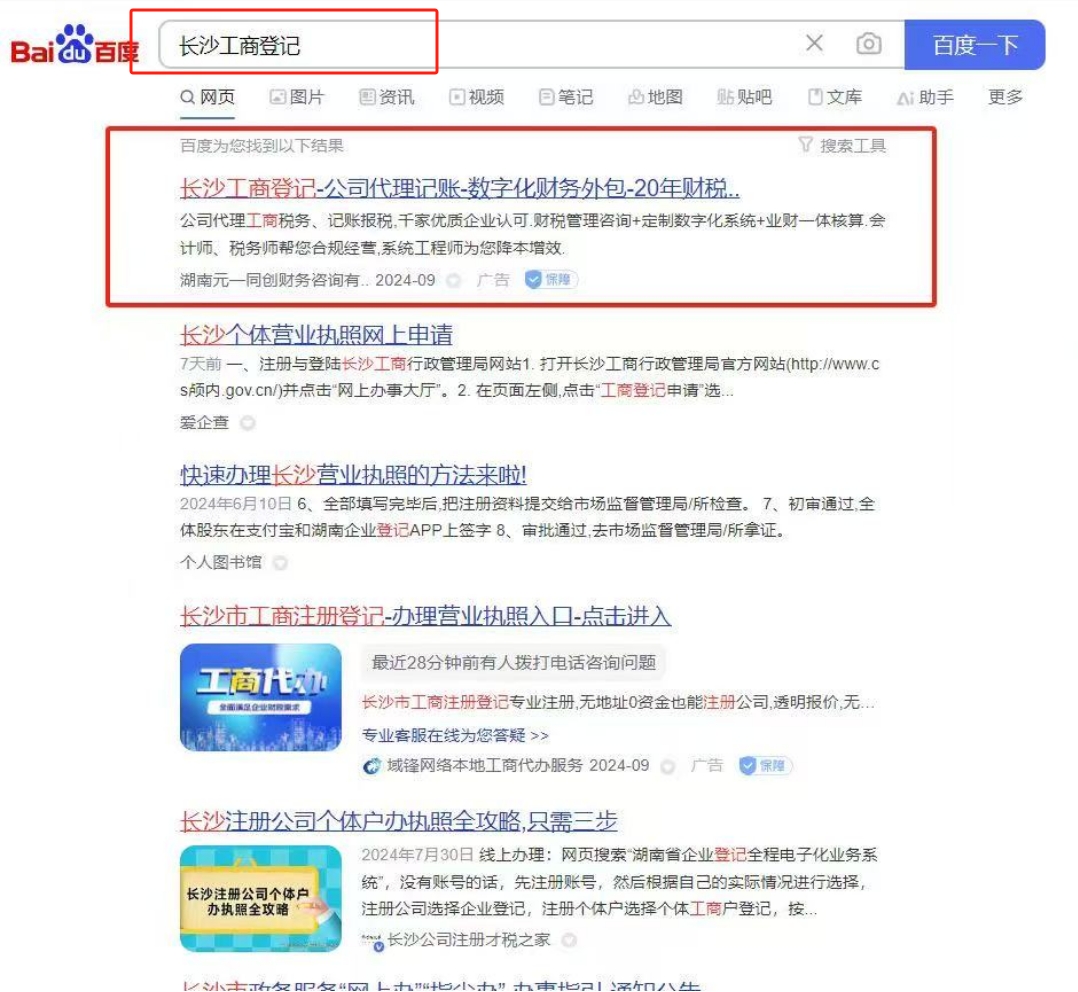
Task: Click 湖南元一同创财务咨询 source name
Action: pos(274,280)
